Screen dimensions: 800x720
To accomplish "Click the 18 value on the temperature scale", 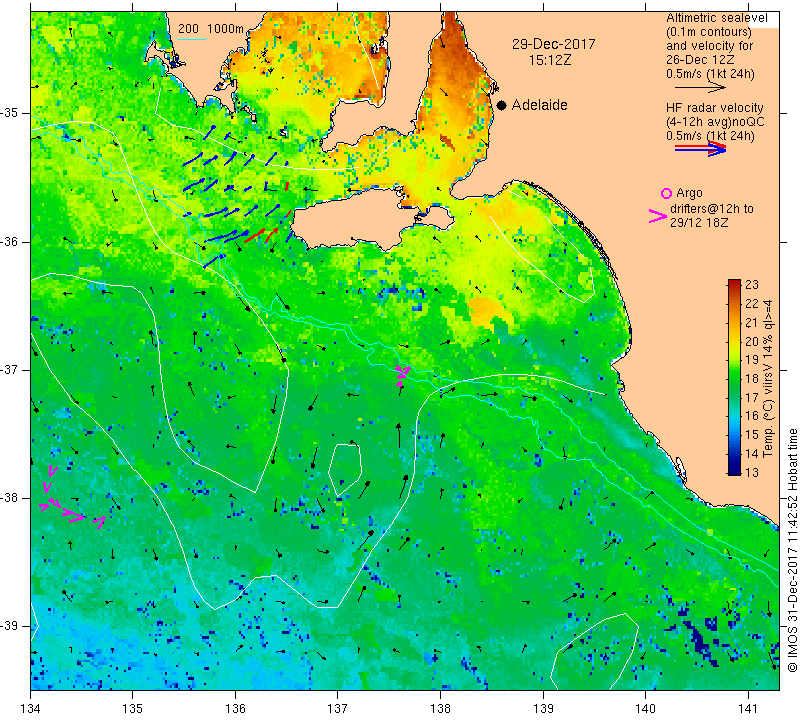I will 752,379.
